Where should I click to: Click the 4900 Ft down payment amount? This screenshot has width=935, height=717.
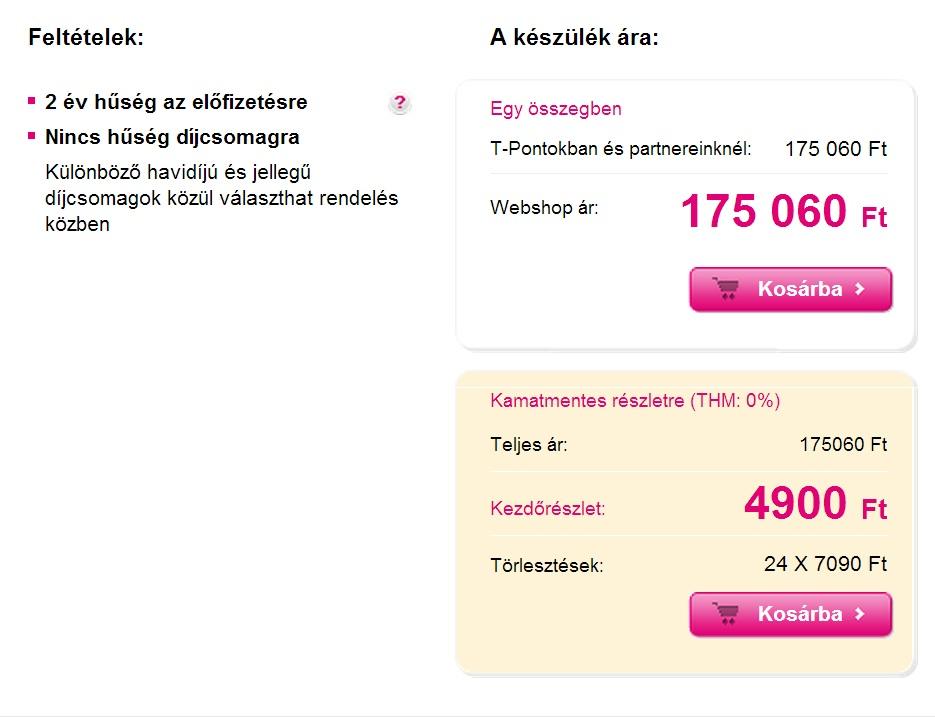(816, 503)
